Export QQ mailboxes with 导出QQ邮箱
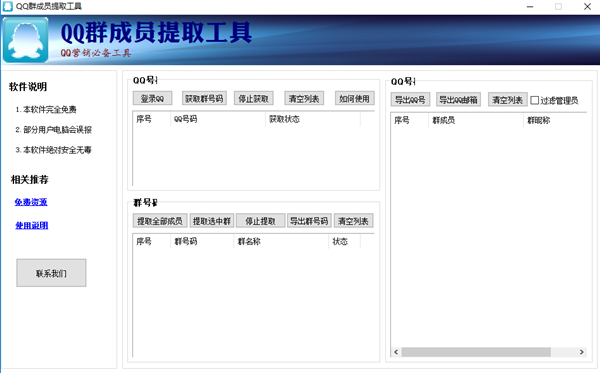 click(458, 99)
